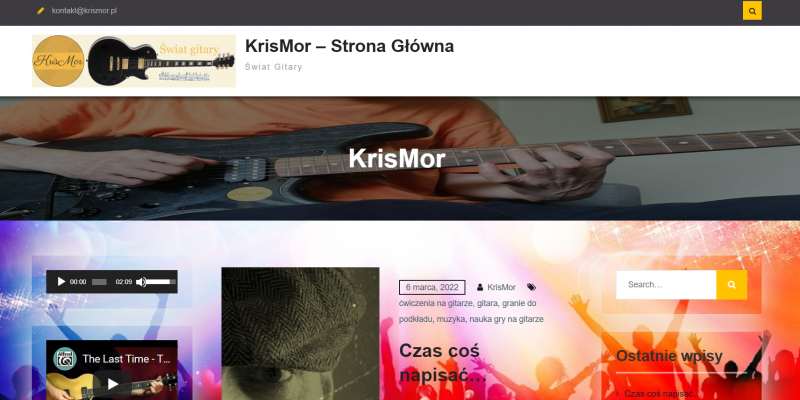Click the KrisMor Świat gitary logo image

134,61
